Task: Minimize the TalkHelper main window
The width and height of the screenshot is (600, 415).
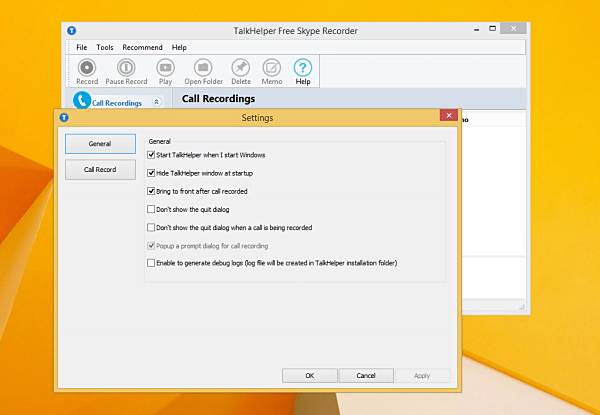Action: pos(476,29)
